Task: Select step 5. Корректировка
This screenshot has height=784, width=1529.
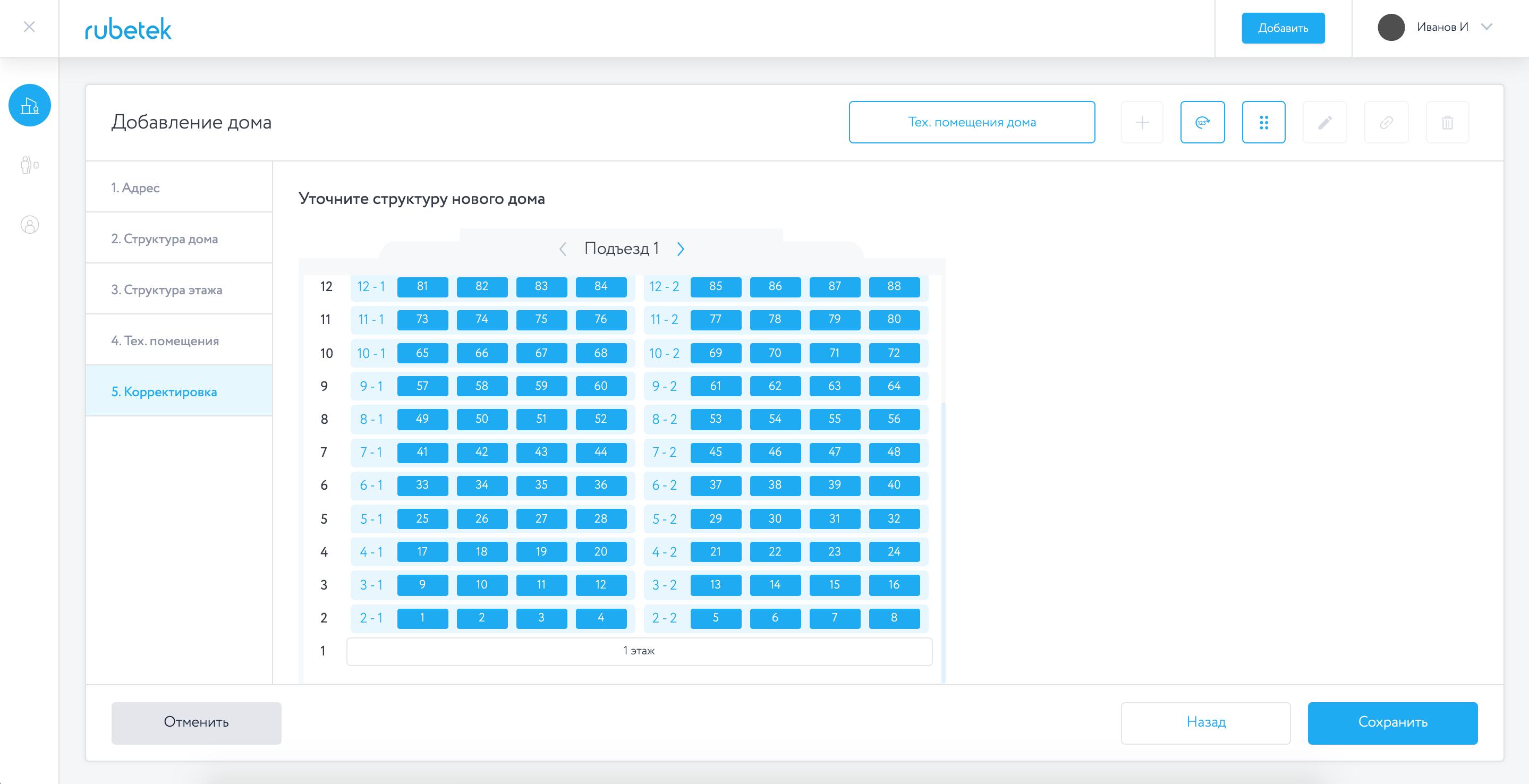Action: click(x=179, y=391)
